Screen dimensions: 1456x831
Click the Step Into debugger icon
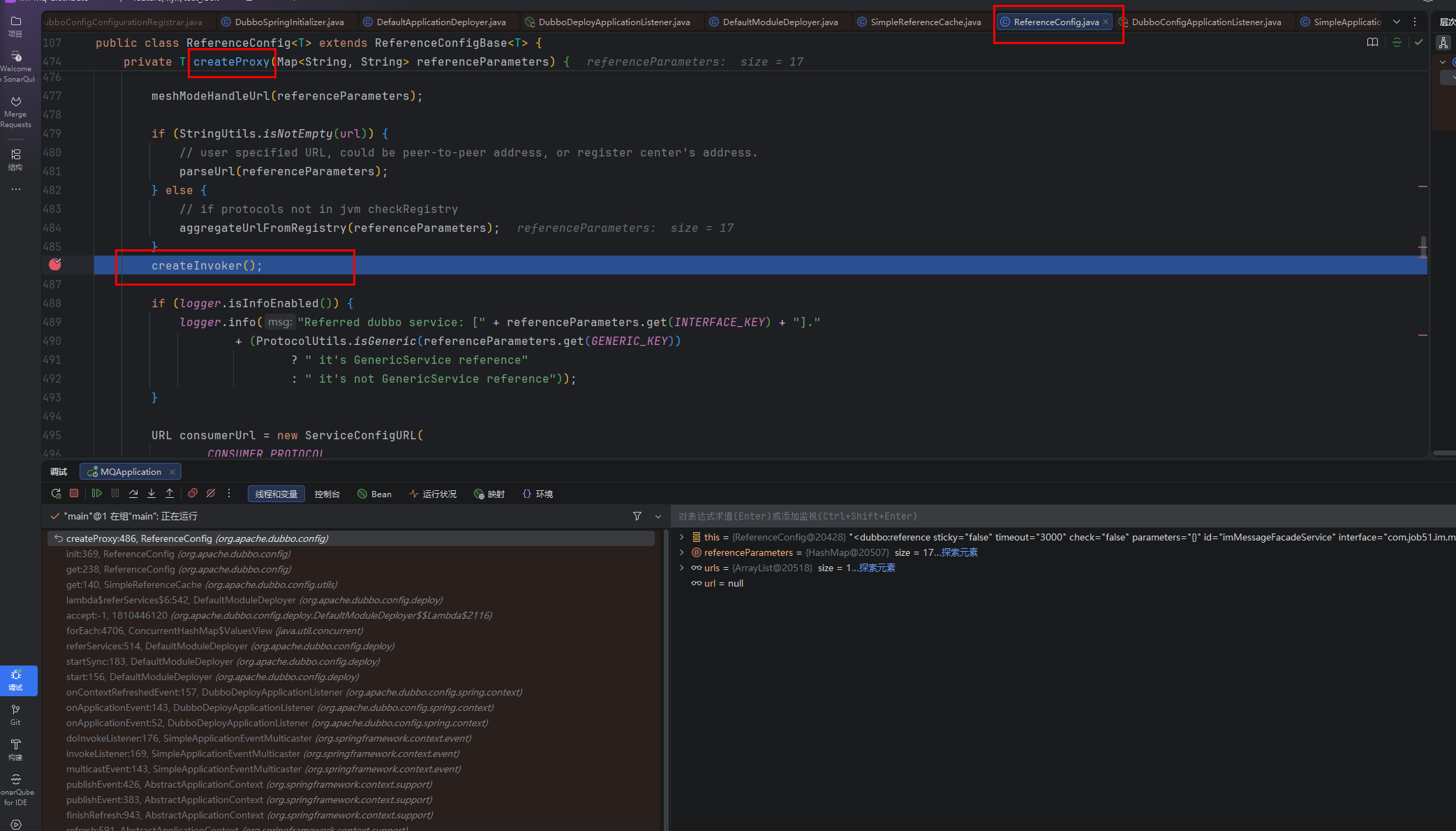coord(151,494)
